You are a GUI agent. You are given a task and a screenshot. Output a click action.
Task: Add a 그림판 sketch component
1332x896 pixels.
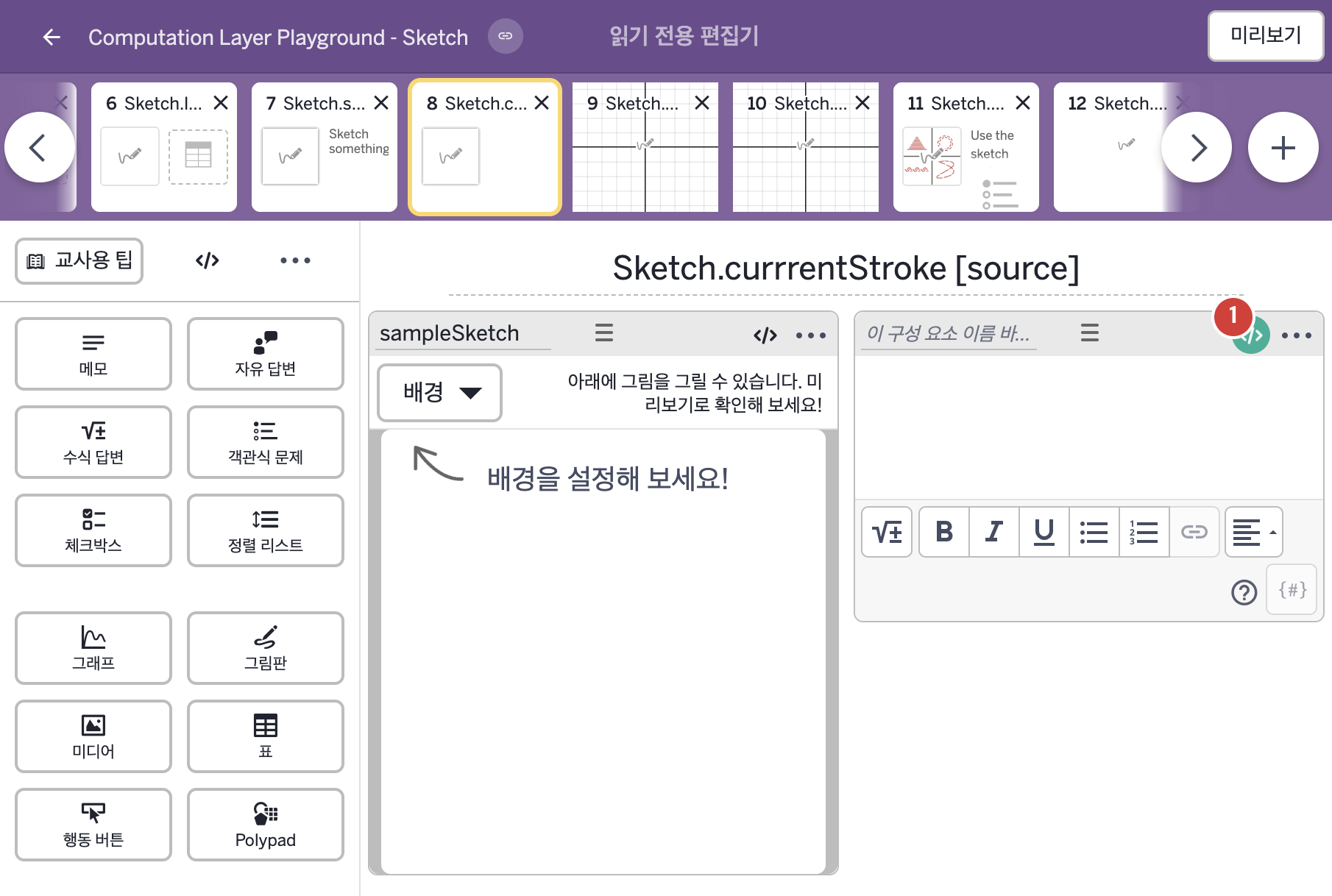pos(266,648)
